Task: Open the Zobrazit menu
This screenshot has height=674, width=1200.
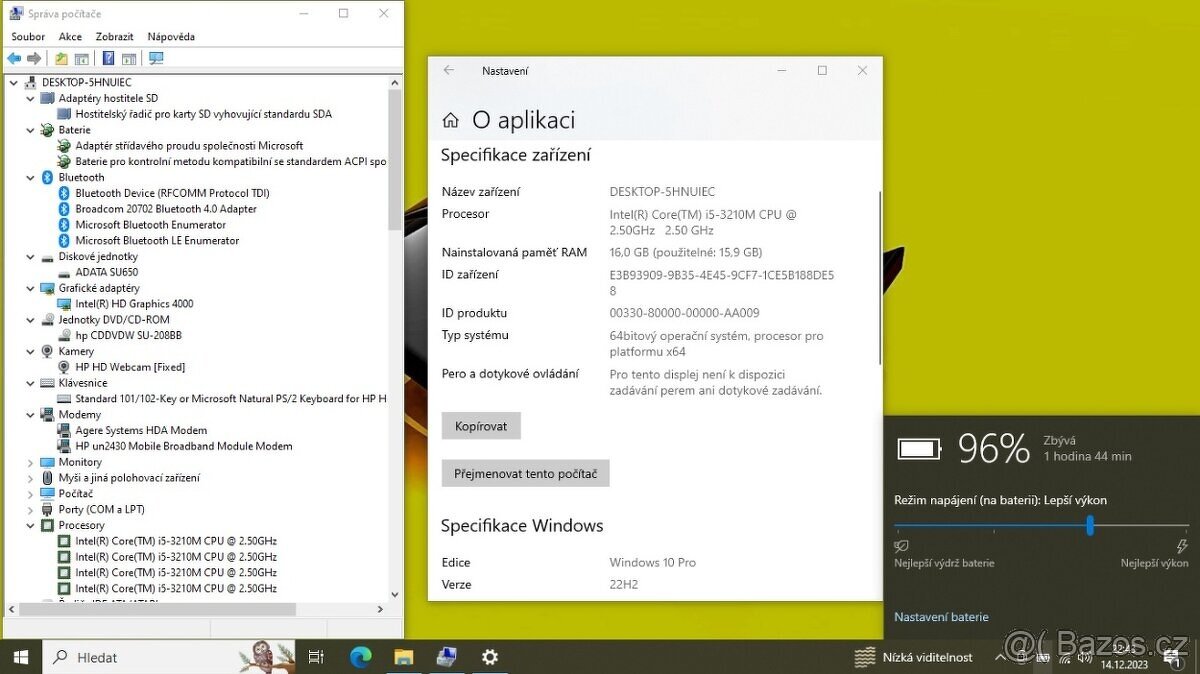Action: [x=114, y=36]
